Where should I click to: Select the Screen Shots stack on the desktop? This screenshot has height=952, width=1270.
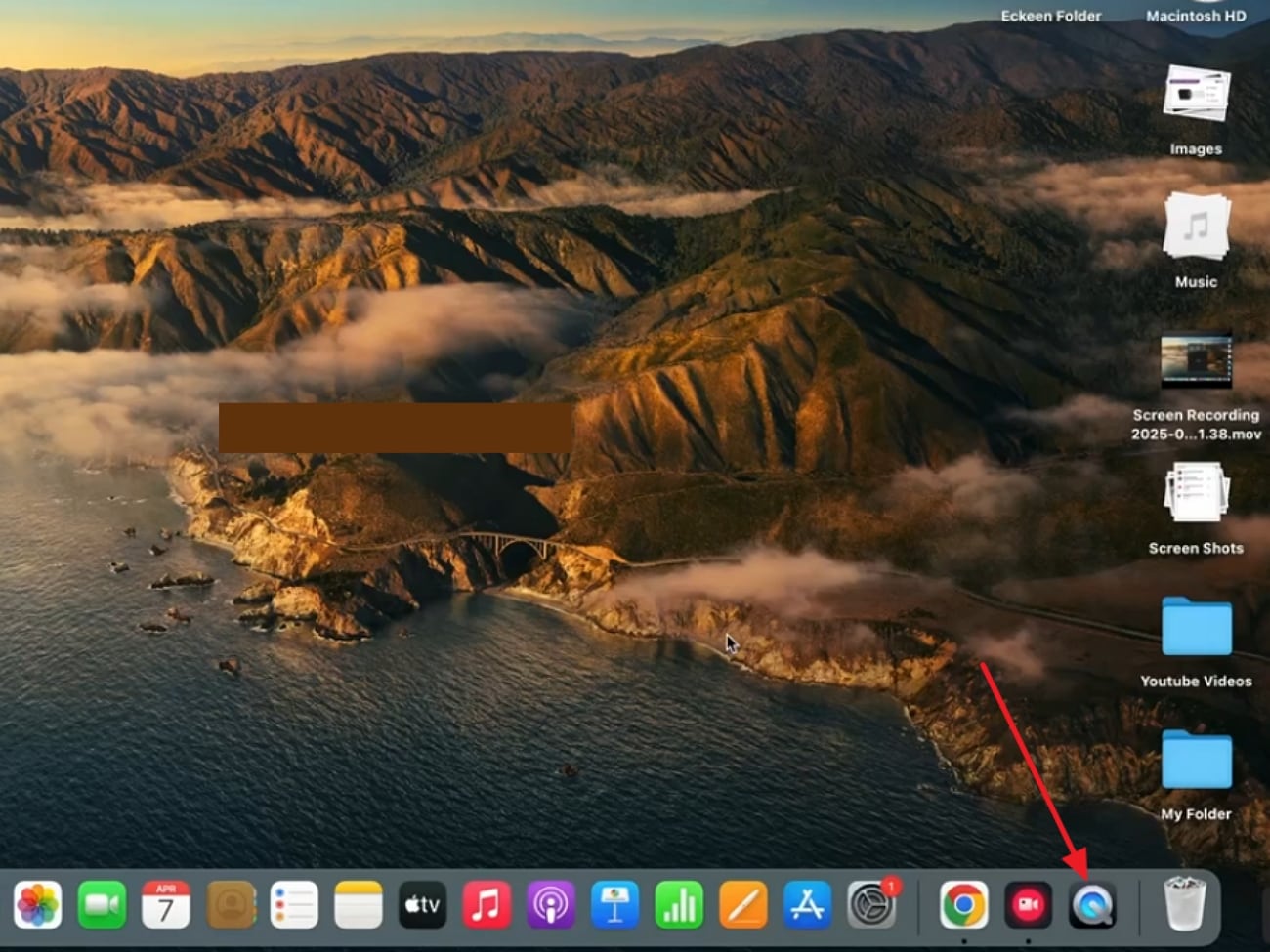tap(1196, 492)
